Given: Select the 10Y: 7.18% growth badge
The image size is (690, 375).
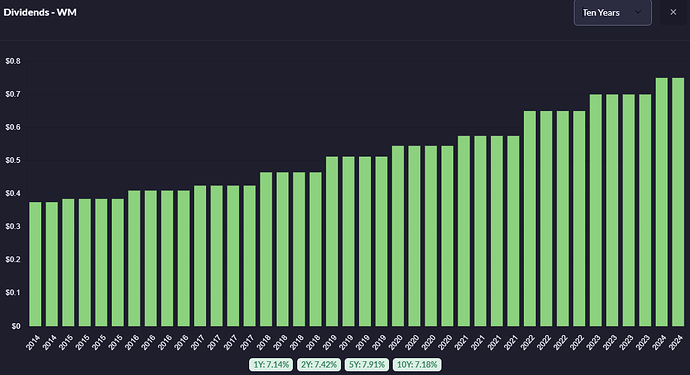Looking at the screenshot, I should click(417, 364).
